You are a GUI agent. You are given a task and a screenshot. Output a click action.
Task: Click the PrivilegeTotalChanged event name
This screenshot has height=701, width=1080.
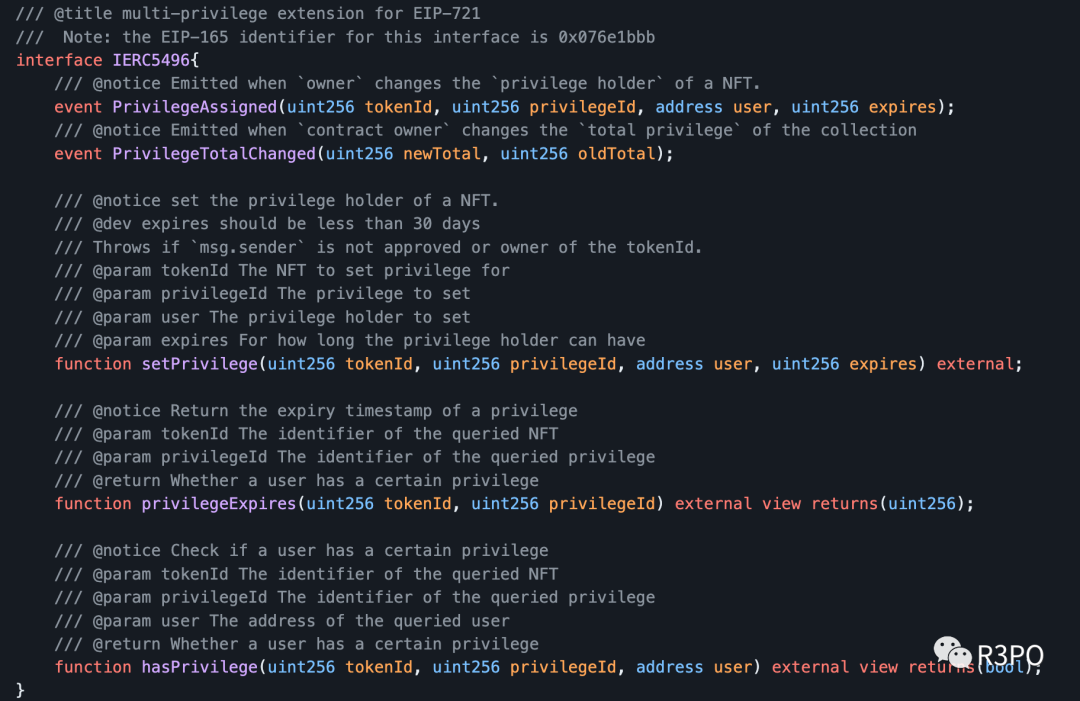click(x=214, y=154)
